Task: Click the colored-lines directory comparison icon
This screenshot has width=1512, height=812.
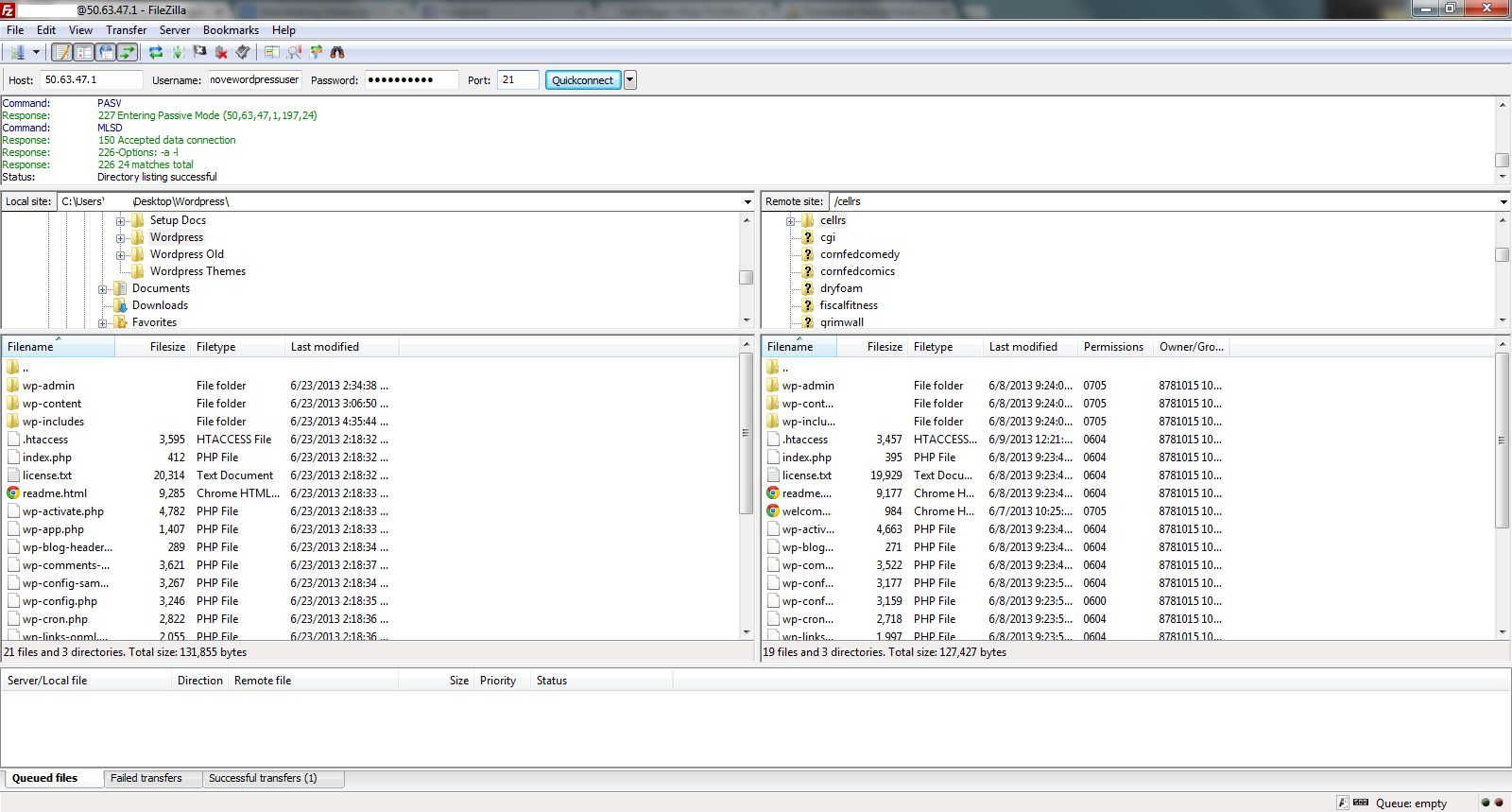Action: tap(272, 52)
